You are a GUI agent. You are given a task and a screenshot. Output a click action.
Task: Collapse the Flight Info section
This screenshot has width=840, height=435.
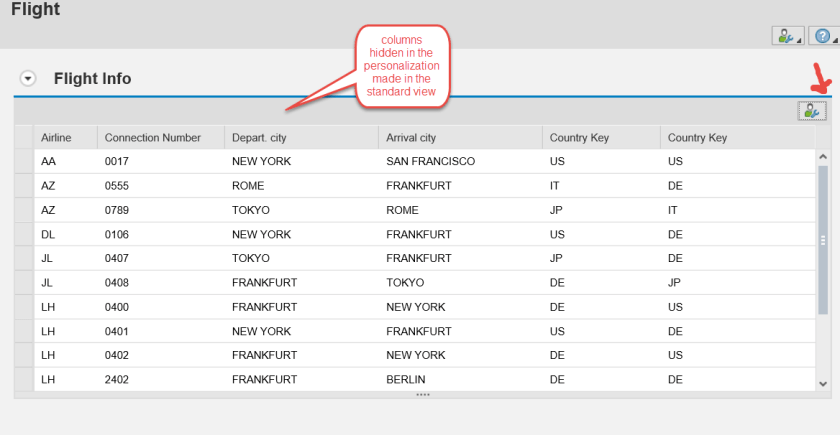(x=28, y=78)
